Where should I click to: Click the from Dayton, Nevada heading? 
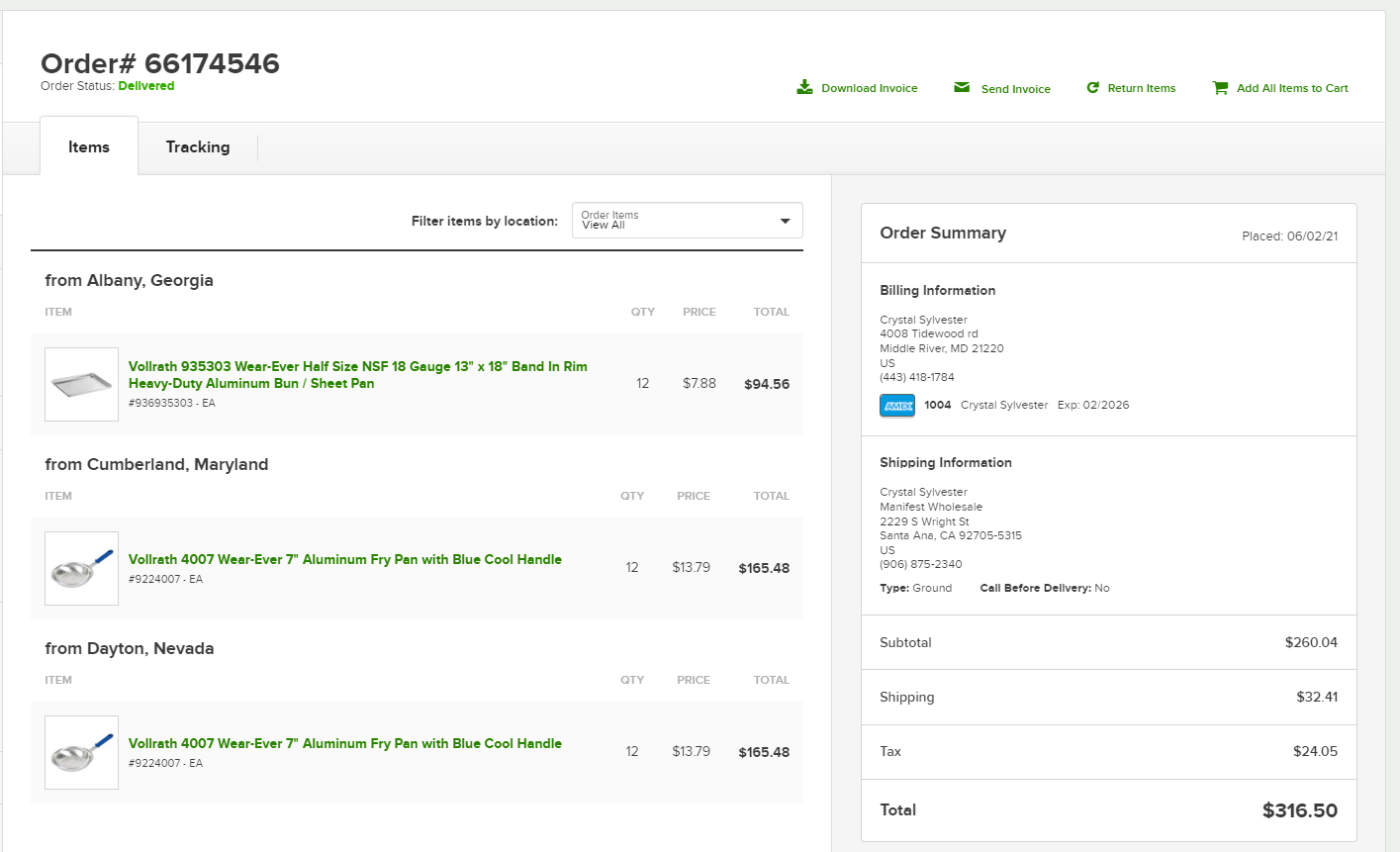pyautogui.click(x=130, y=648)
